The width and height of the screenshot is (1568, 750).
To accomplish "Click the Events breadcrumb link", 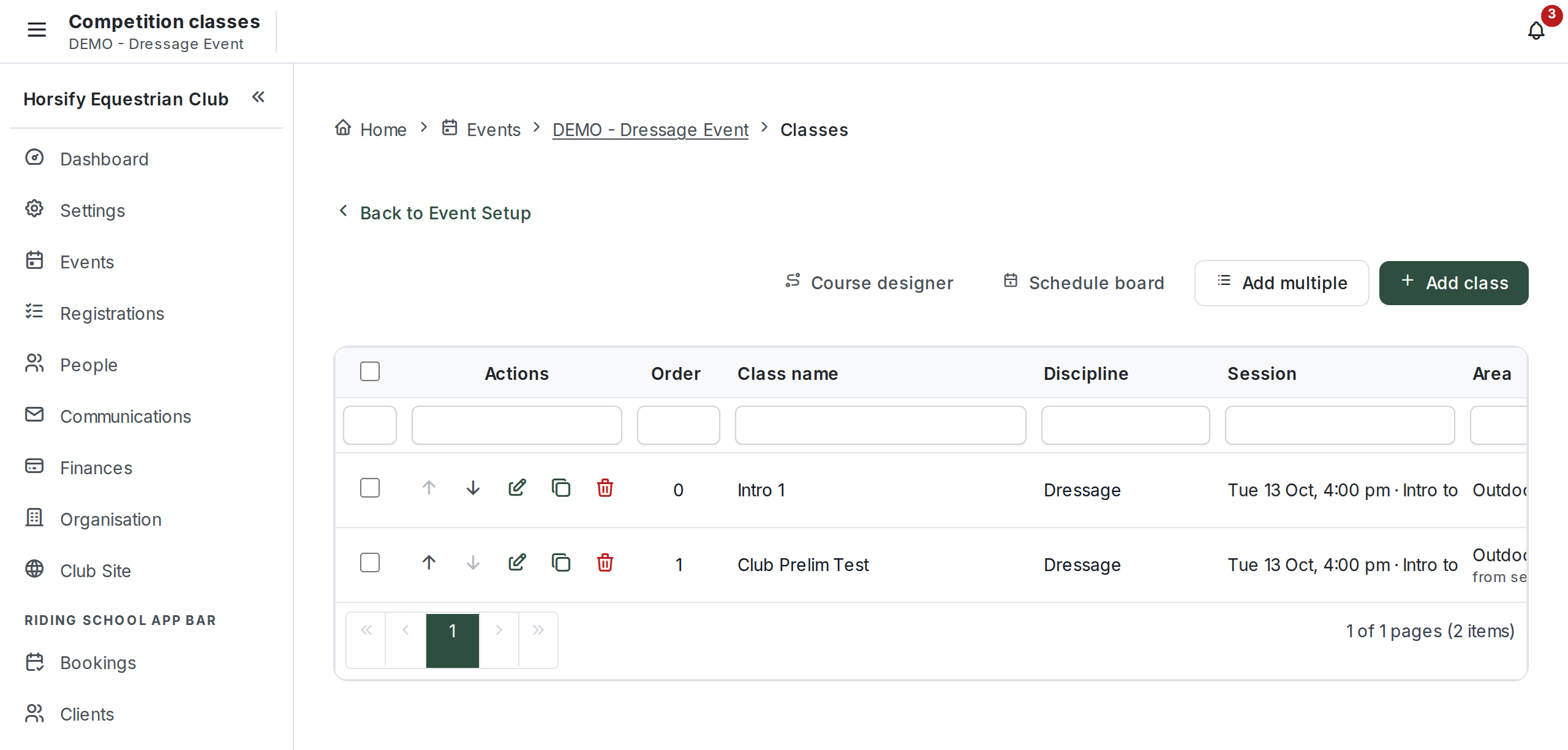I will pyautogui.click(x=481, y=129).
